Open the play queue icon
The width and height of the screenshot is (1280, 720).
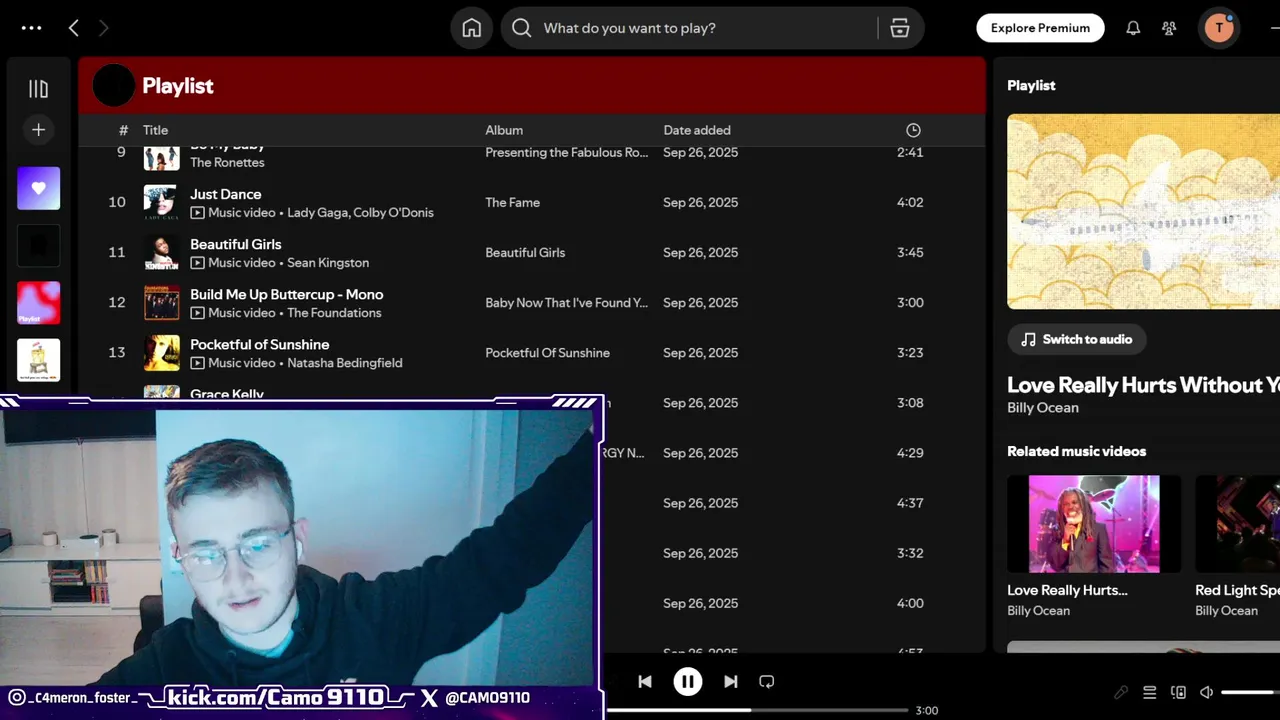tap(1149, 692)
